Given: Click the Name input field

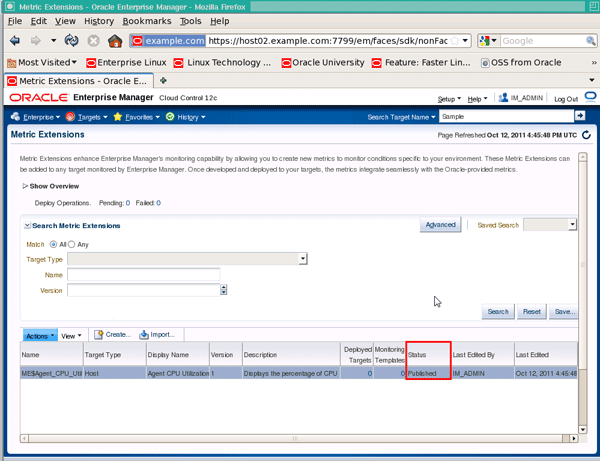Looking at the screenshot, I should click(x=143, y=274).
